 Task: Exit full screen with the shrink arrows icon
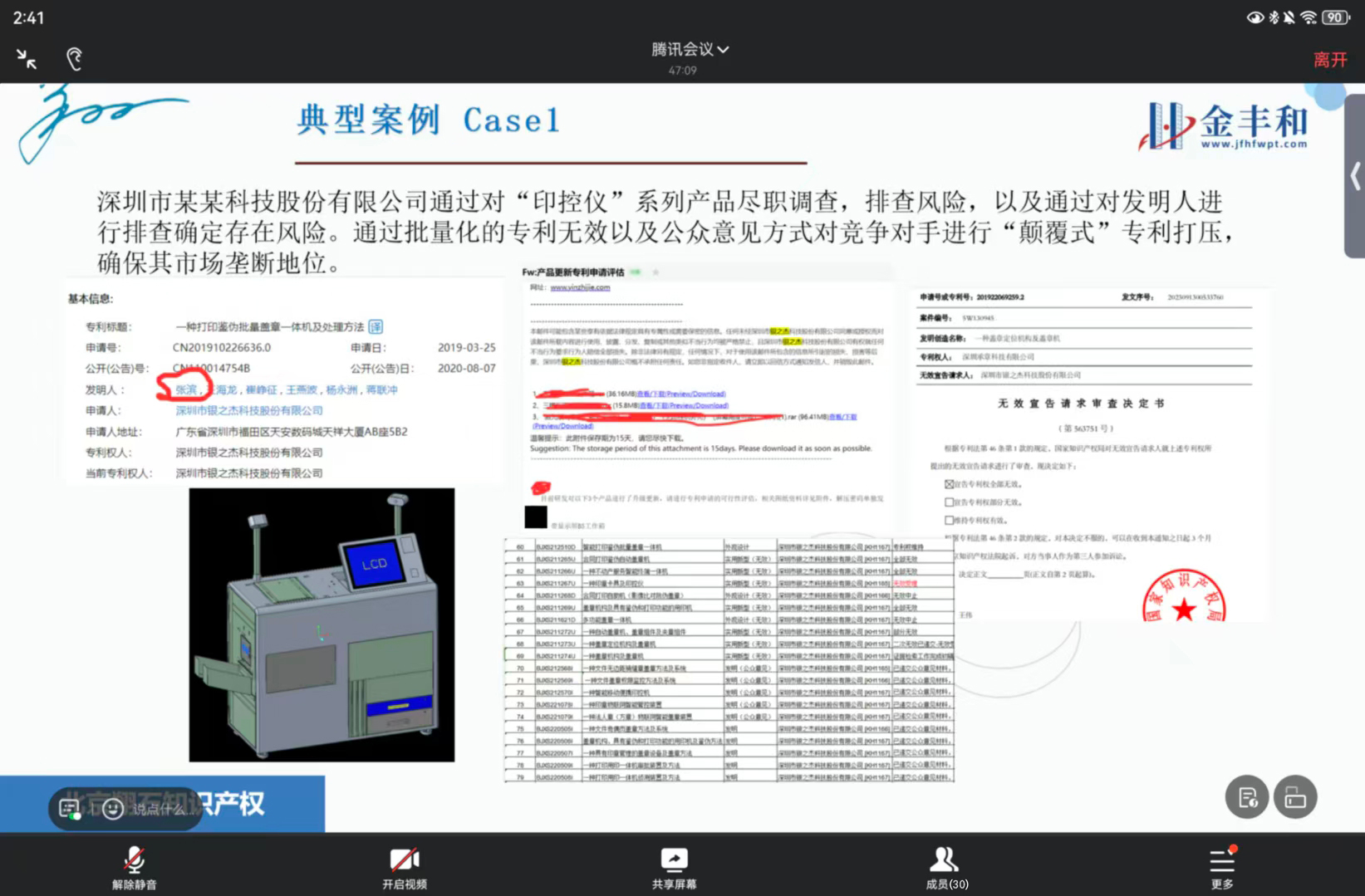(27, 59)
